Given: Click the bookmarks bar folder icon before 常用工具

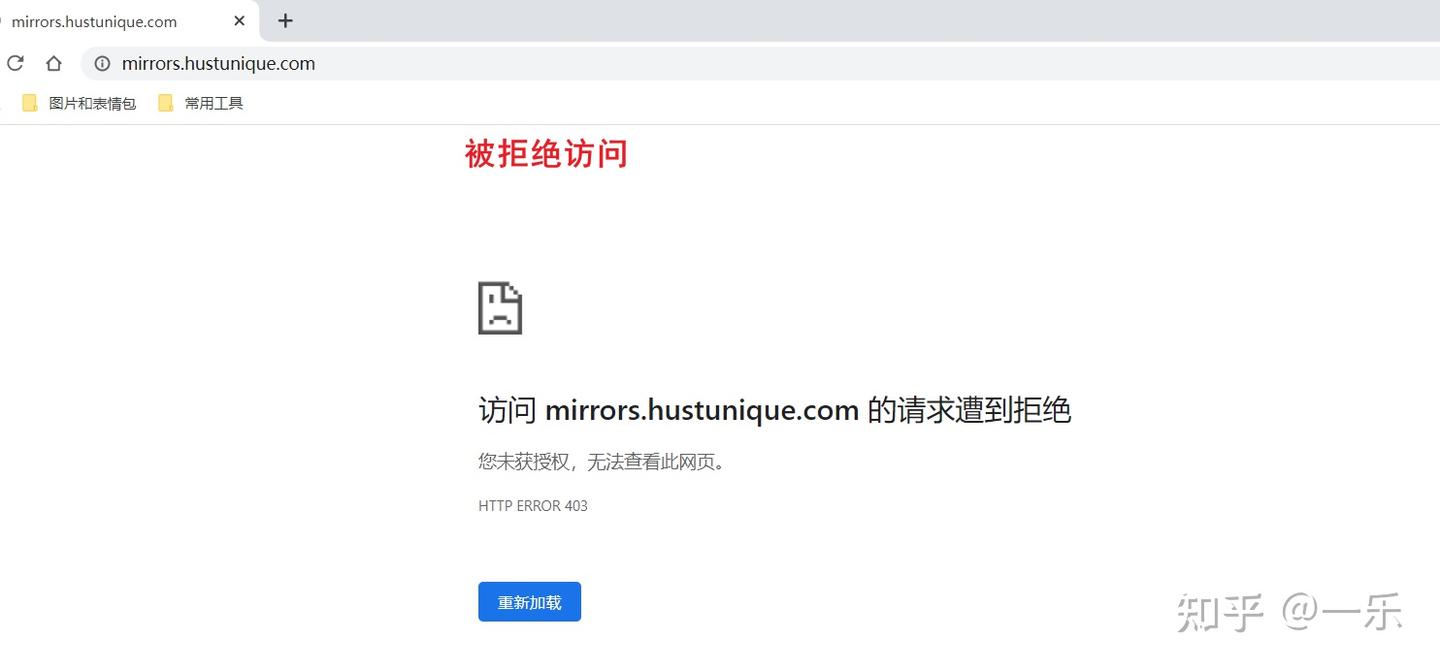Looking at the screenshot, I should tap(166, 102).
